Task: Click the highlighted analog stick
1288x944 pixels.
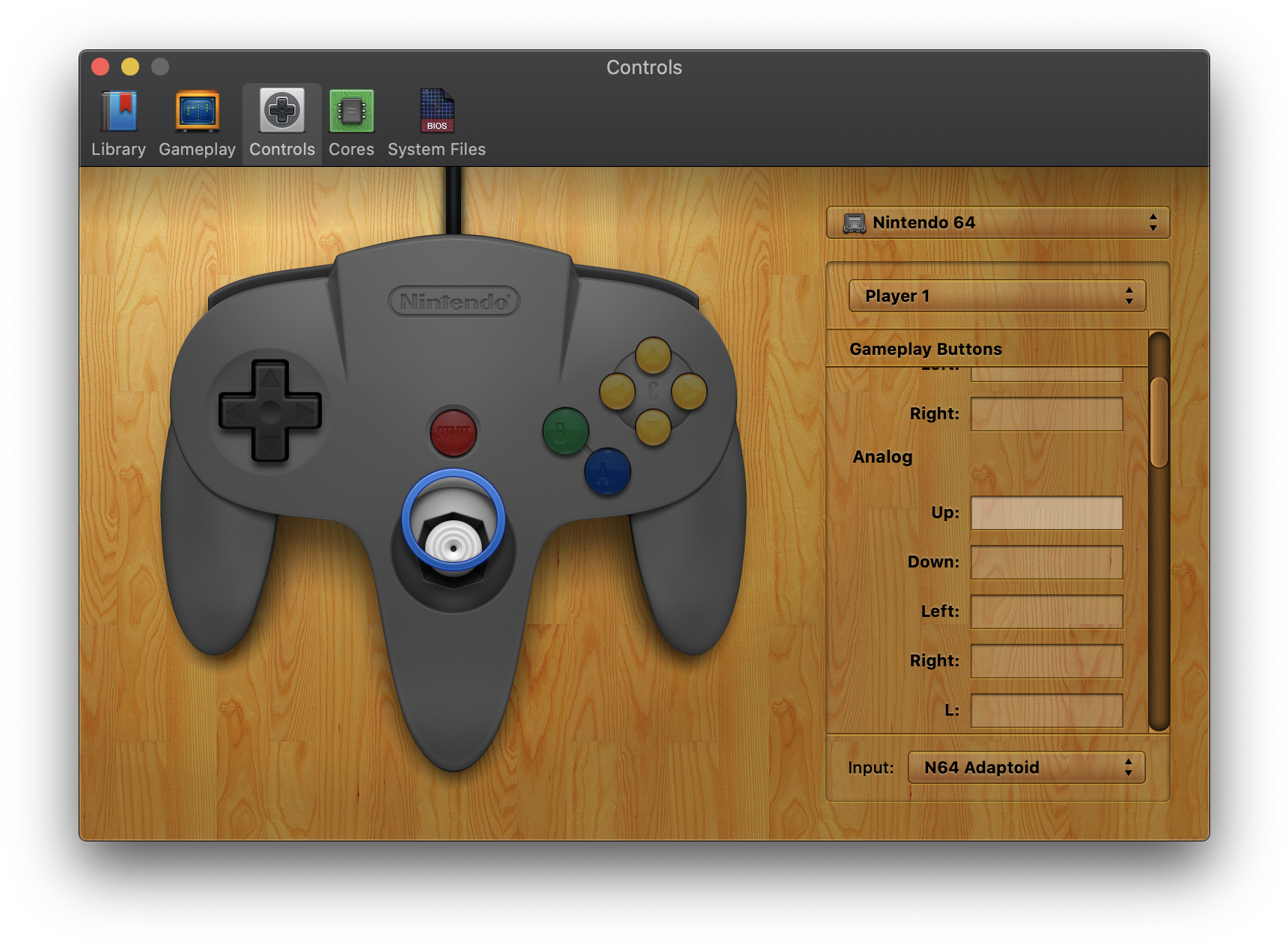Action: pyautogui.click(x=454, y=521)
